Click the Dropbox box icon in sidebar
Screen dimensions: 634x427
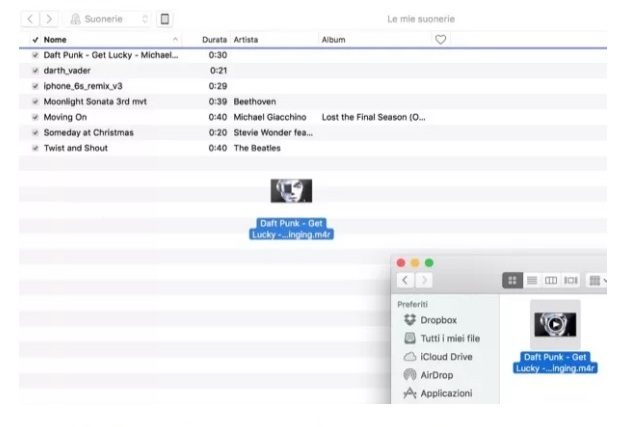[410, 319]
